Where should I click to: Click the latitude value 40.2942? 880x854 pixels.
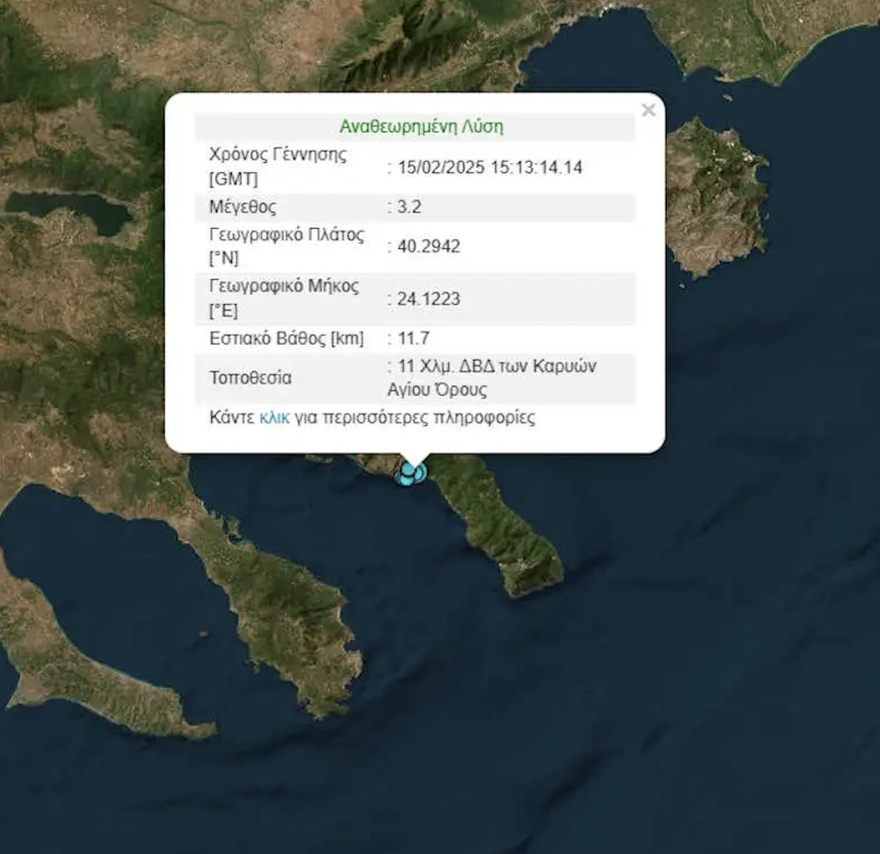coord(428,247)
